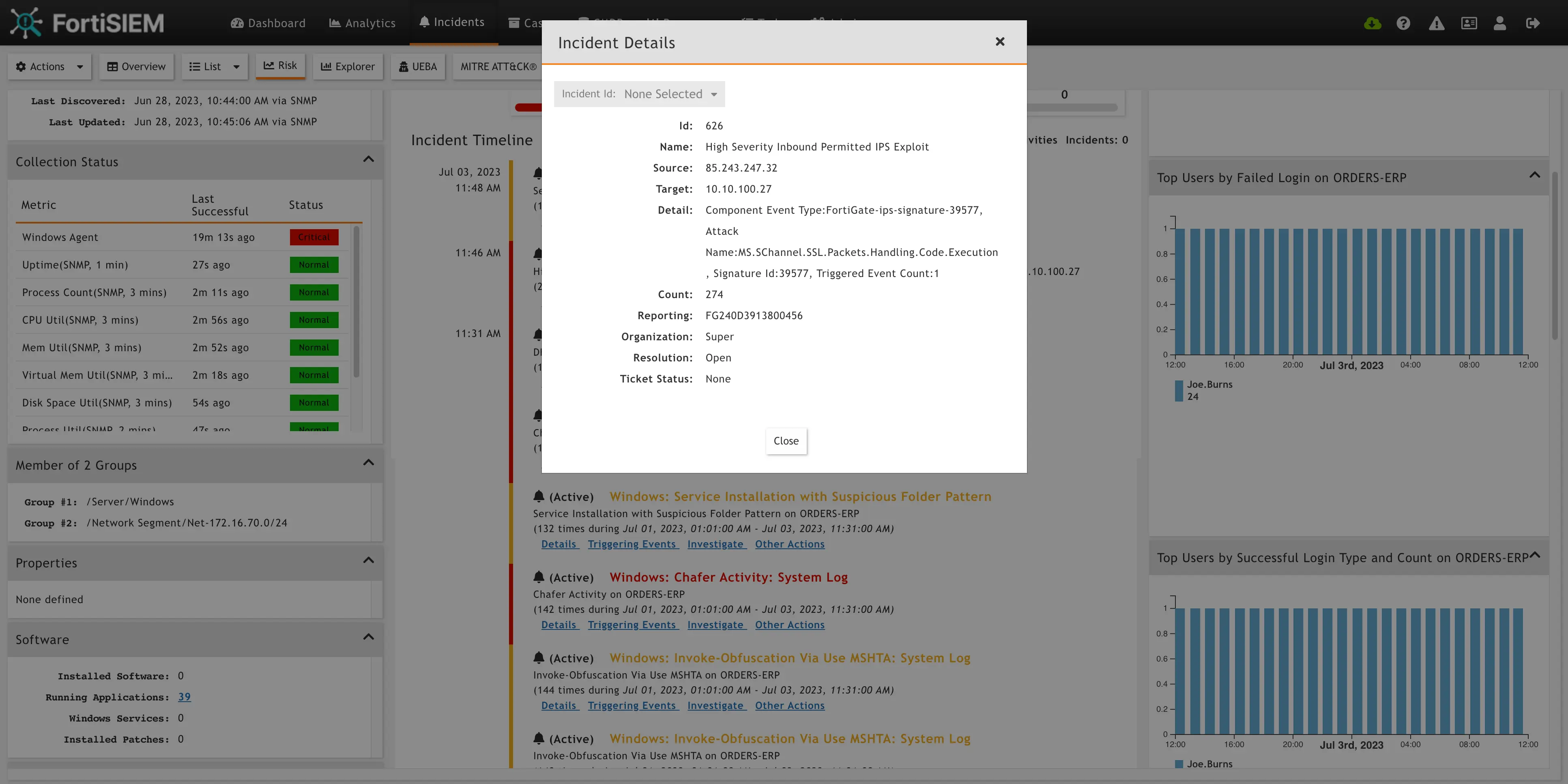Click the Last Successful column header
This screenshot has height=784, width=1568.
tap(220, 205)
